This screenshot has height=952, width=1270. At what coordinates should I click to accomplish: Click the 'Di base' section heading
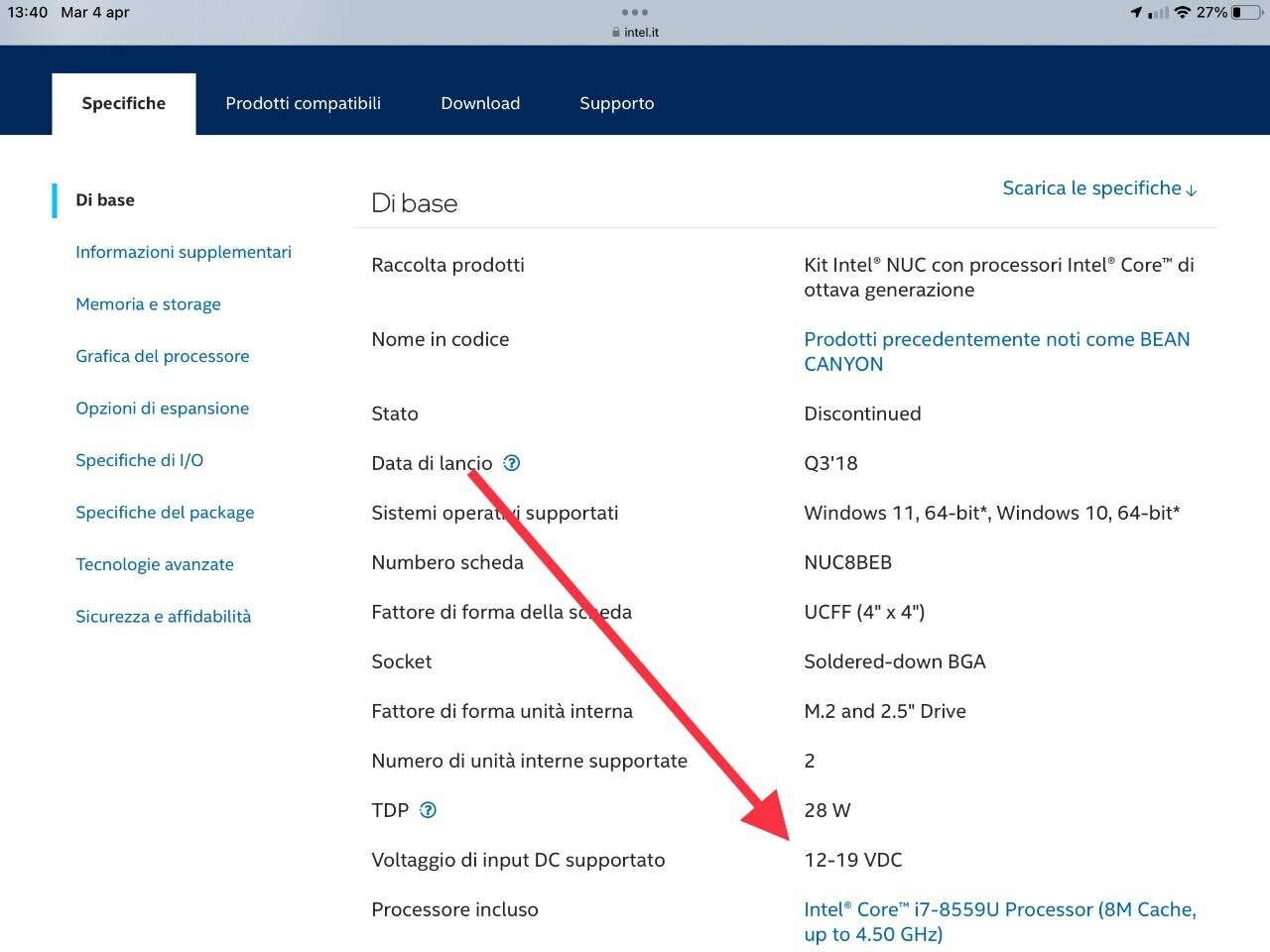(x=415, y=203)
